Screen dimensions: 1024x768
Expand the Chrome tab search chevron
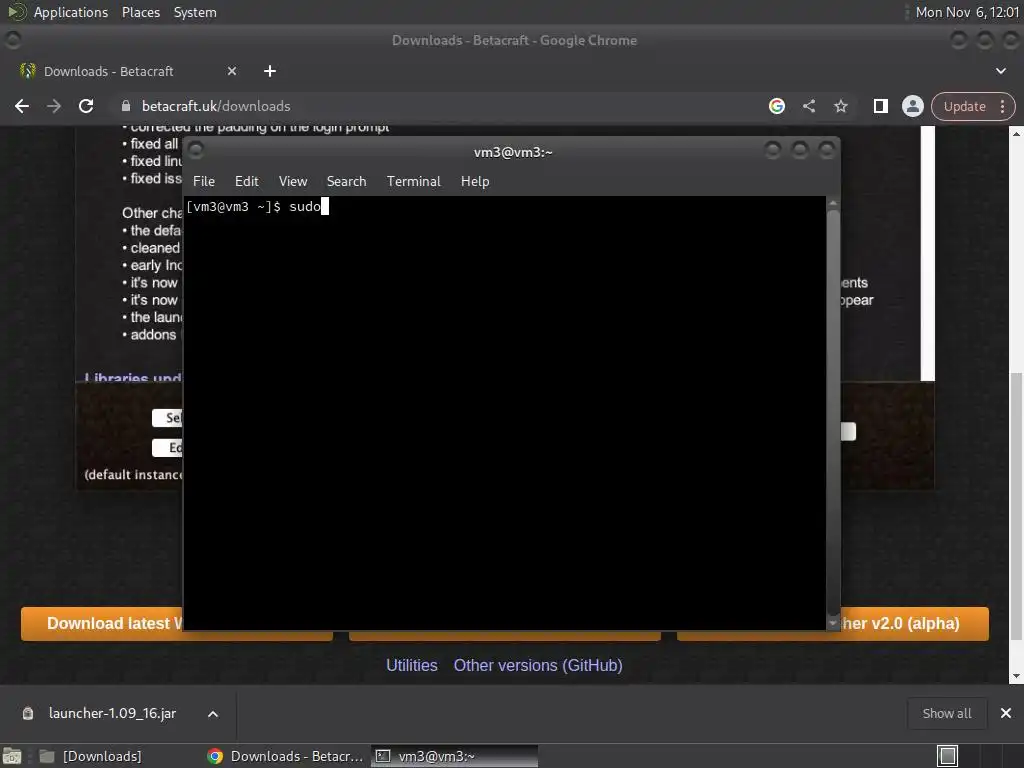pyautogui.click(x=1000, y=71)
